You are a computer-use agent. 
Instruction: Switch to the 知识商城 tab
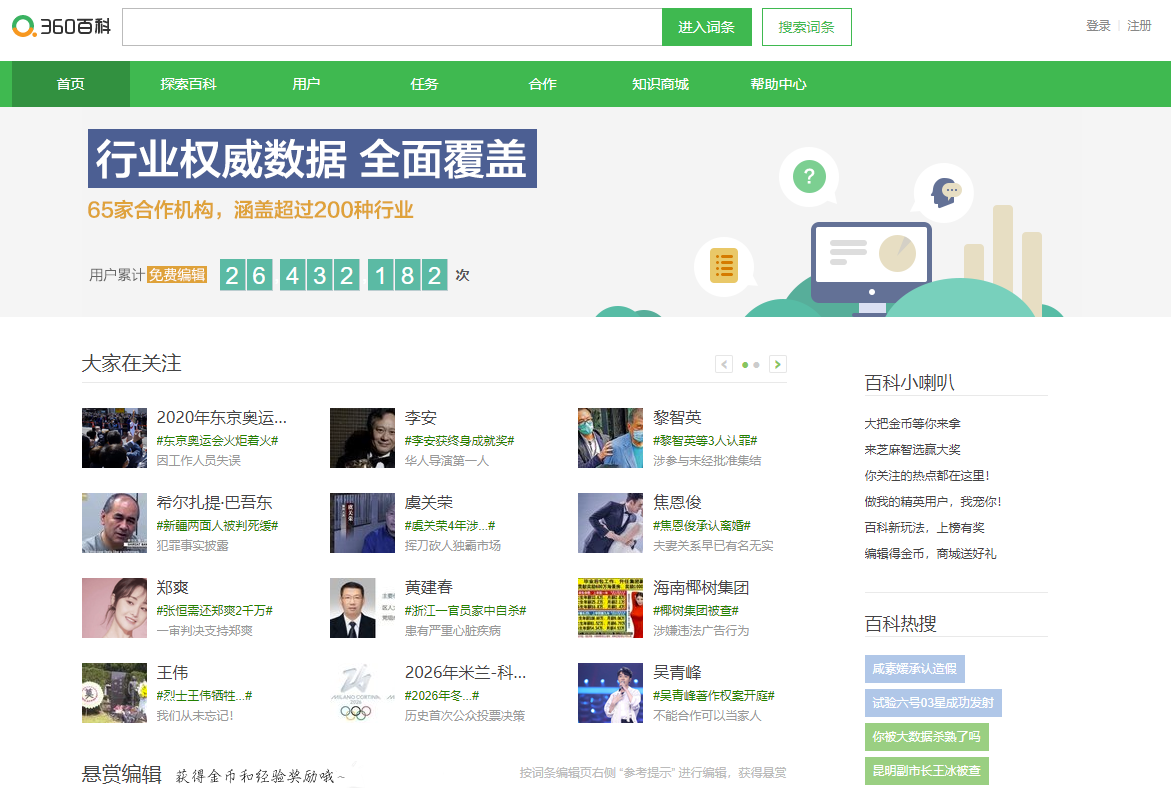point(660,84)
